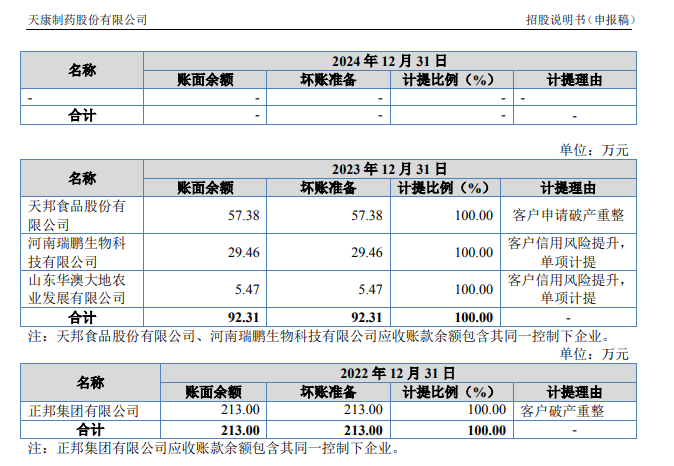674x466 pixels.
Task: Click 29.46 under 账面余额 for 河南瑞鹏
Action: tap(244, 252)
